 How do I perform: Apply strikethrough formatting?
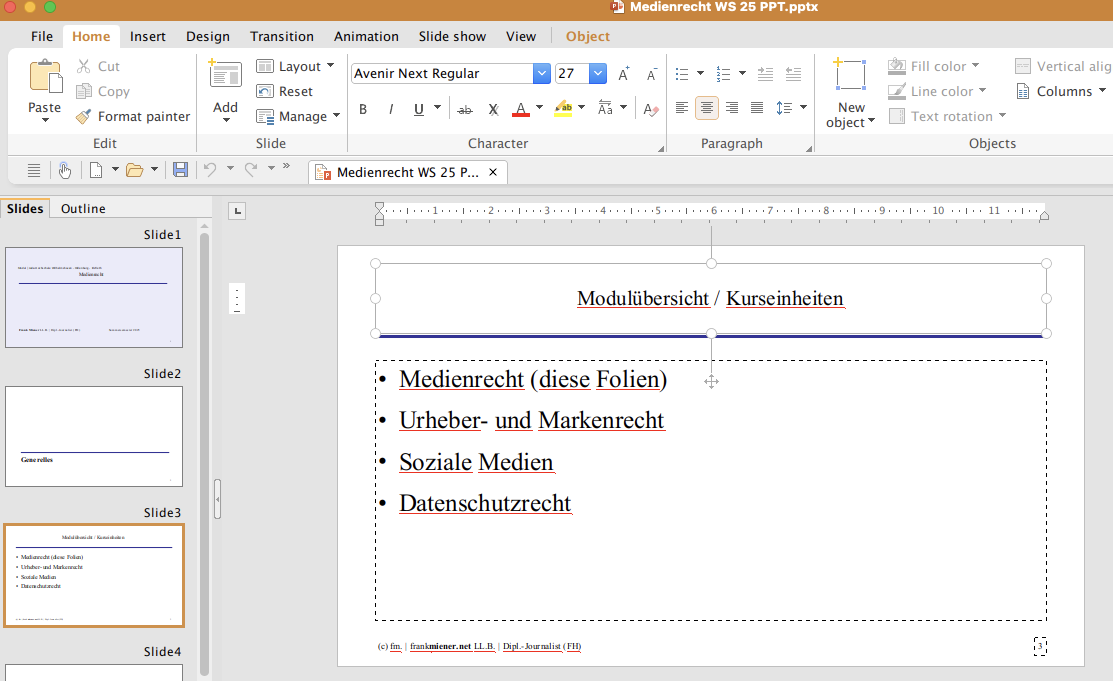point(465,109)
